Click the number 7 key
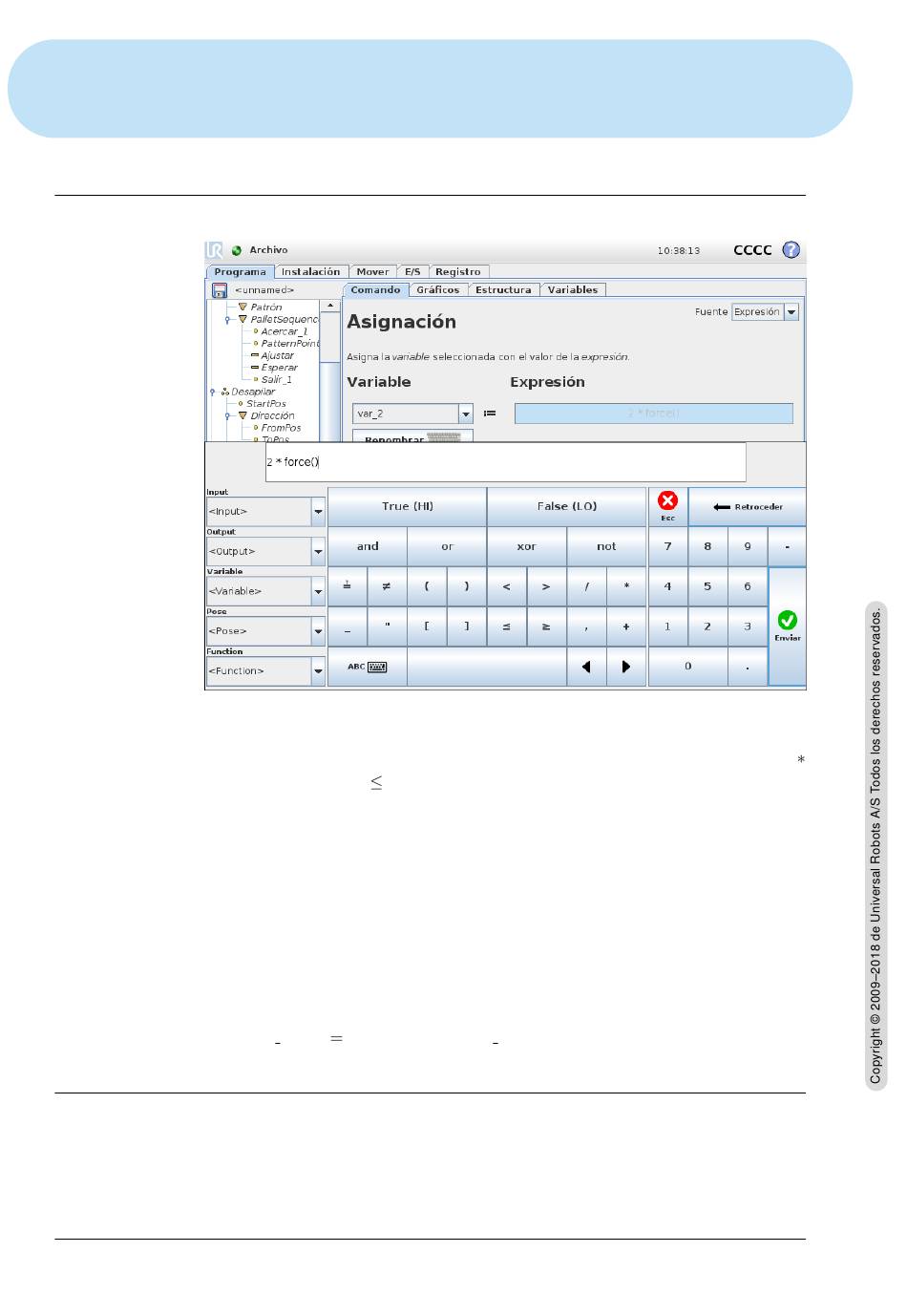Image resolution: width=907 pixels, height=1316 pixels. point(667,547)
